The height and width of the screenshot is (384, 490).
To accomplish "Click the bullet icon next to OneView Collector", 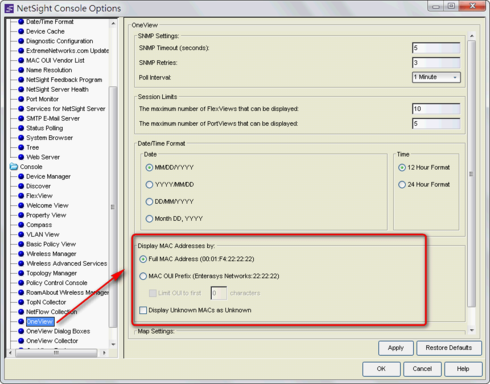I will pos(21,341).
